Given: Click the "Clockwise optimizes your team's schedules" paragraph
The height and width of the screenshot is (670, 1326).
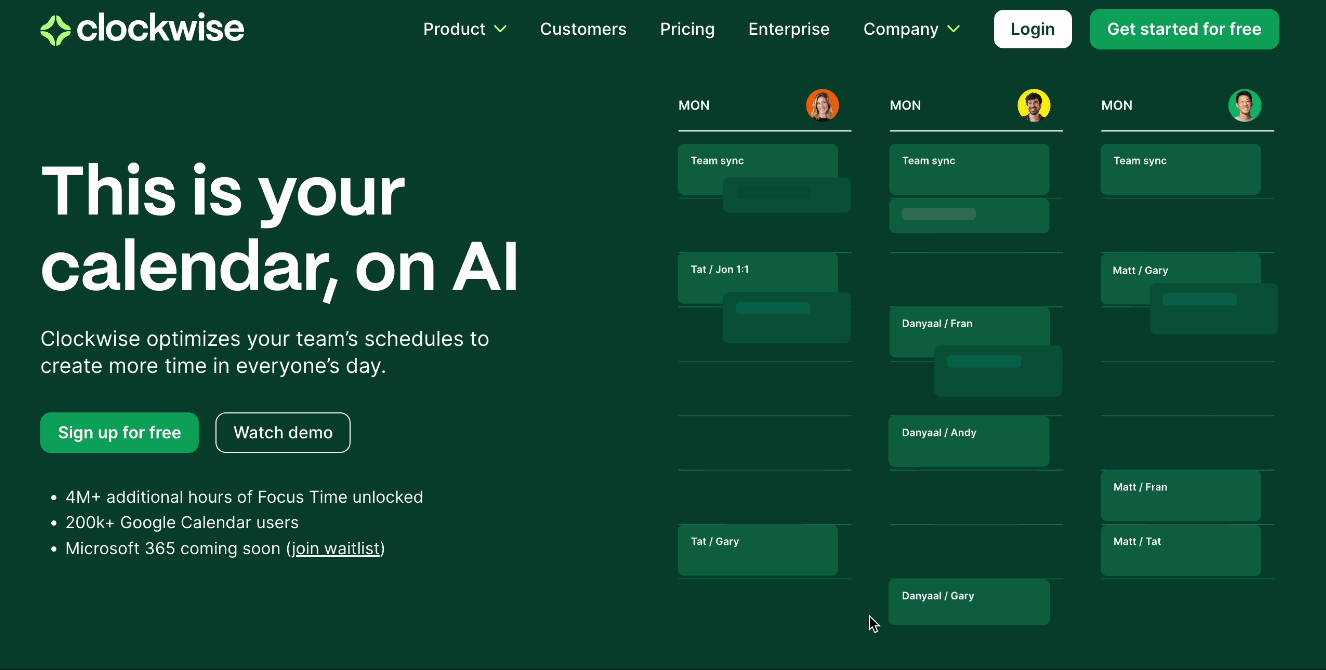Looking at the screenshot, I should [x=265, y=352].
